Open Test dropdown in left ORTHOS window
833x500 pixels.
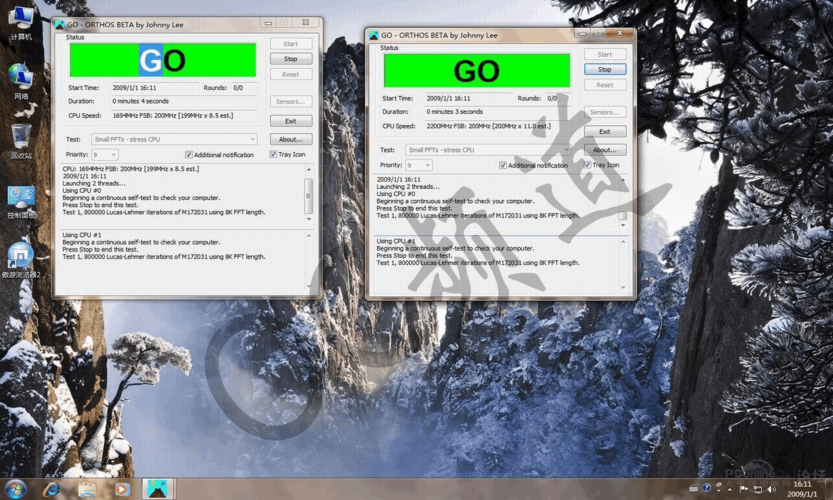coord(174,139)
